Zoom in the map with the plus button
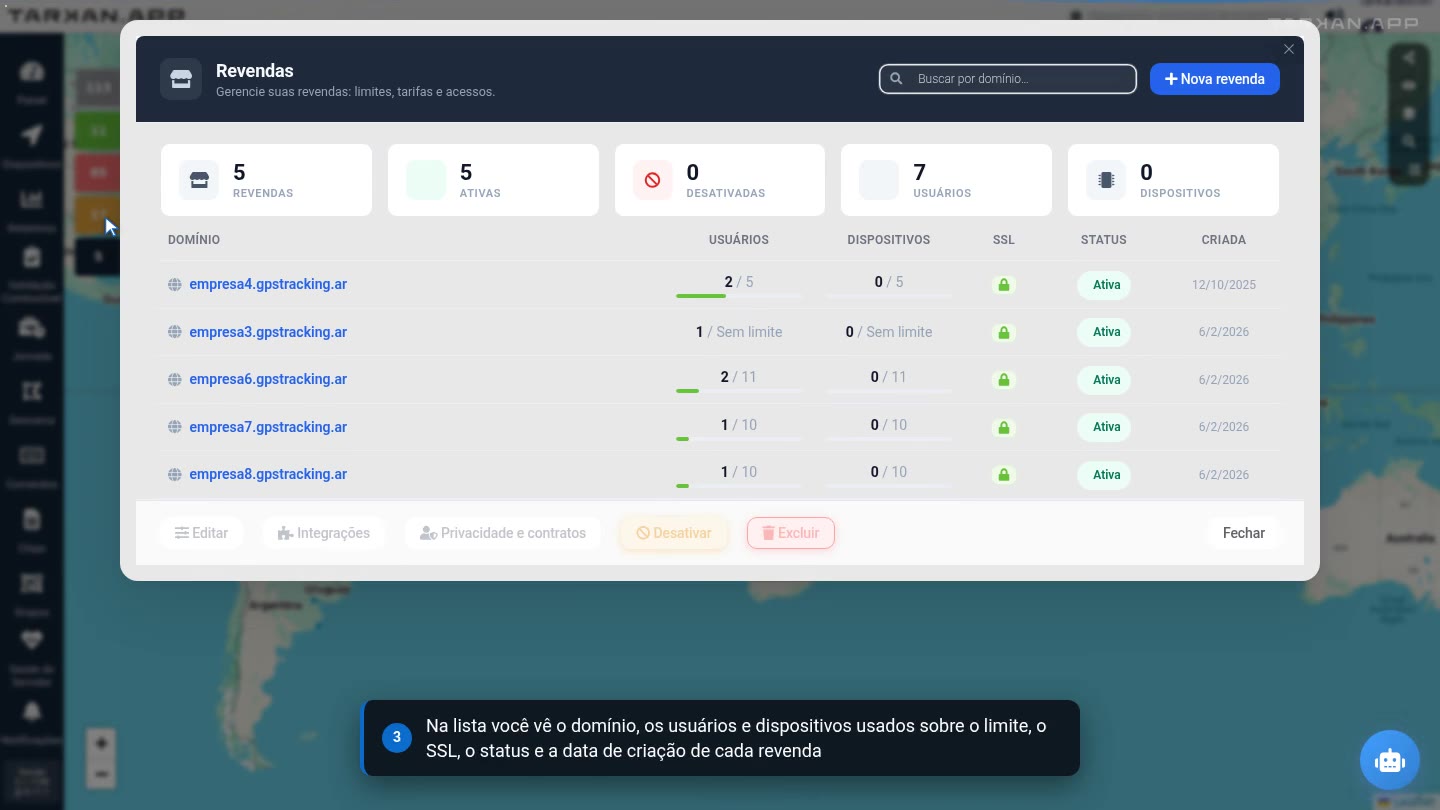The height and width of the screenshot is (810, 1440). click(101, 743)
